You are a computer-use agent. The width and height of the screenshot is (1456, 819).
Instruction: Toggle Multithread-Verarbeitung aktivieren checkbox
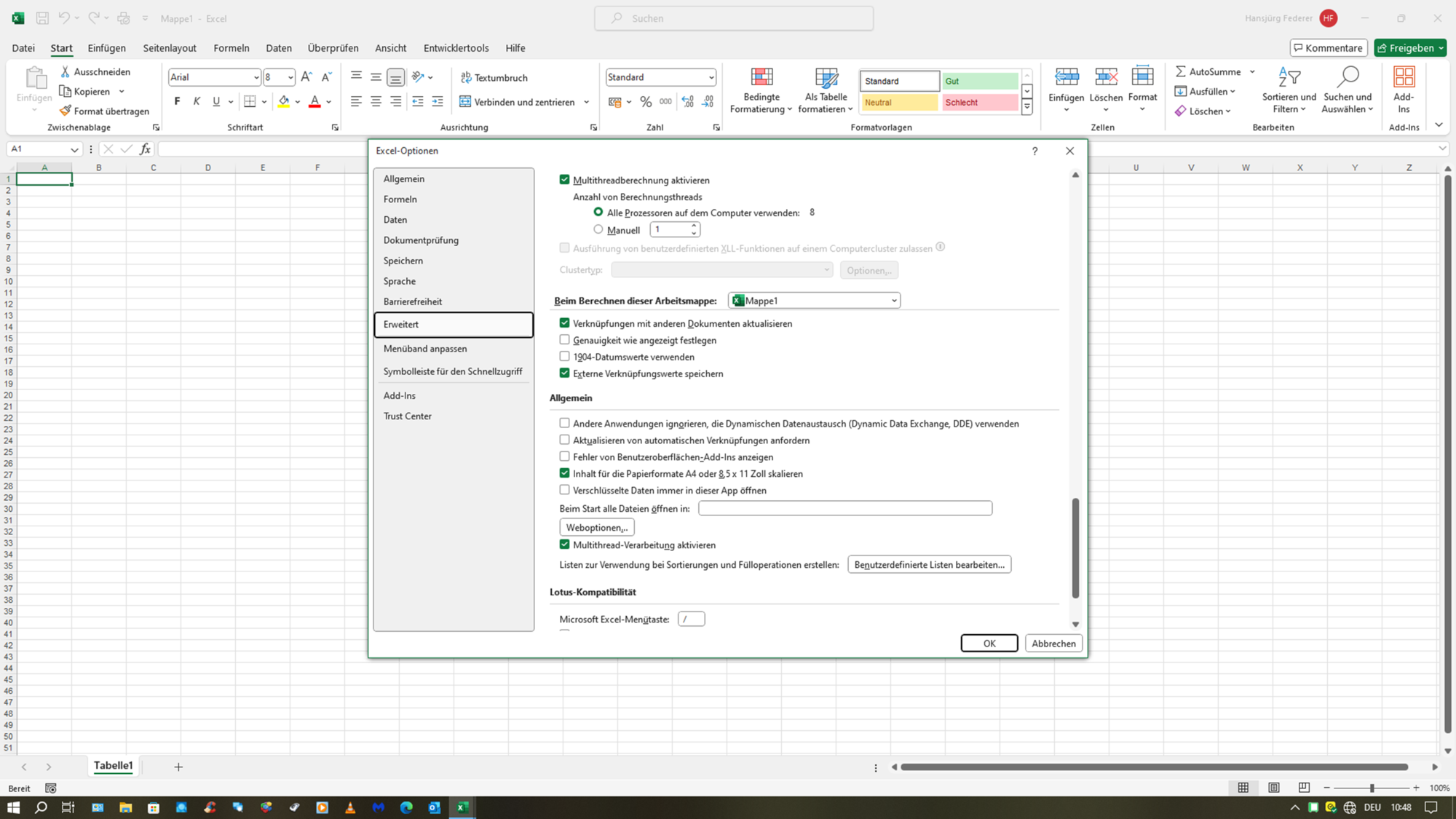click(x=564, y=544)
